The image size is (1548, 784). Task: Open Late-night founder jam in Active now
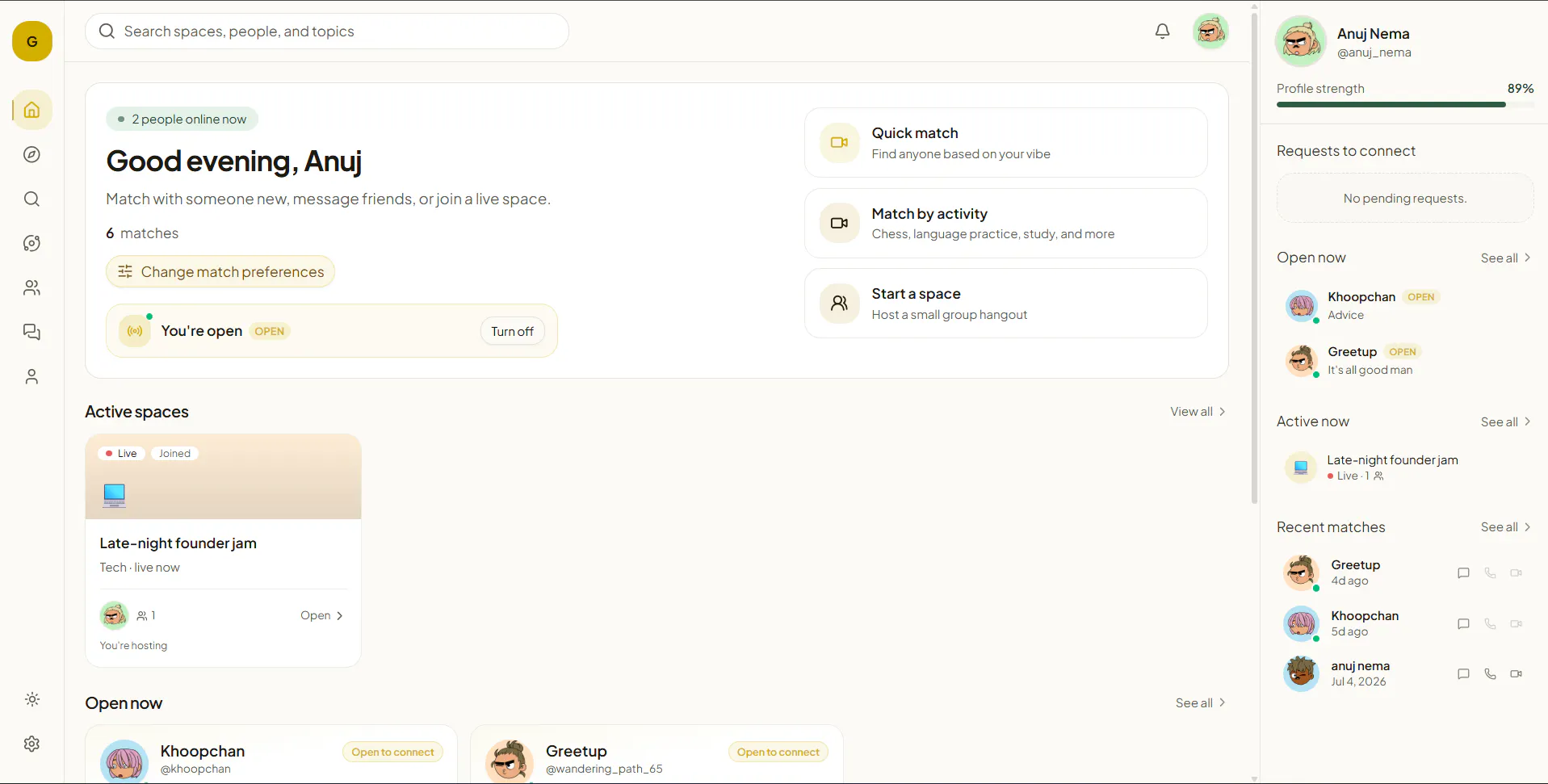pyautogui.click(x=1405, y=467)
